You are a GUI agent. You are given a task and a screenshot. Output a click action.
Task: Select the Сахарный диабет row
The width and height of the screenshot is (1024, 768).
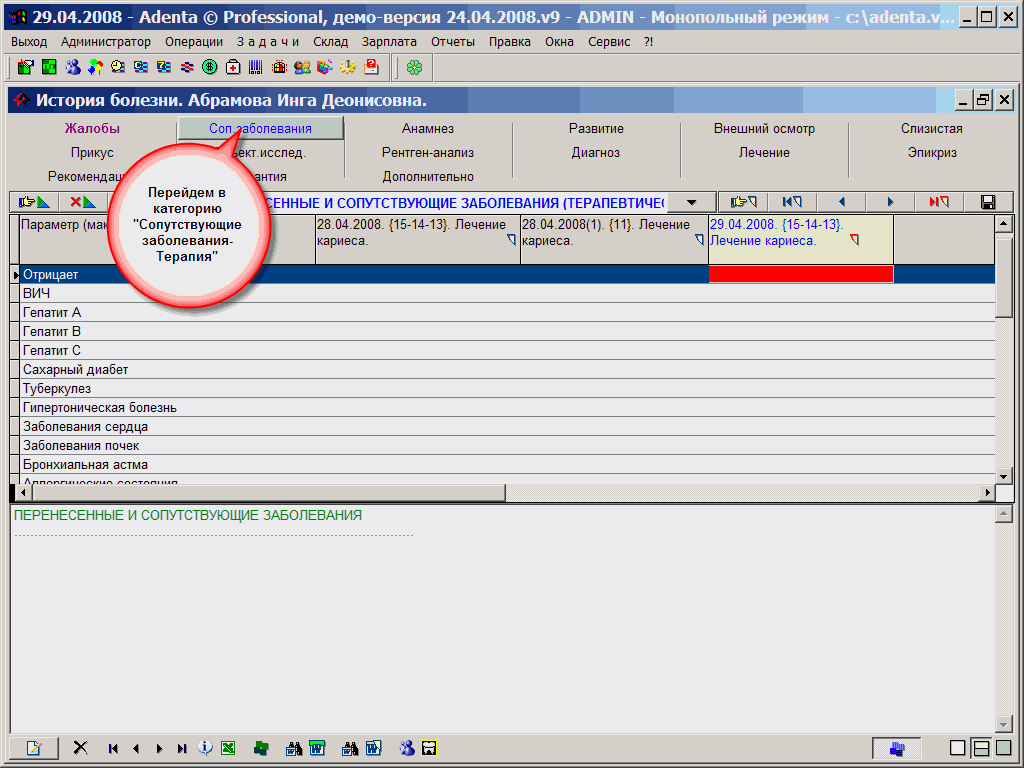click(76, 370)
